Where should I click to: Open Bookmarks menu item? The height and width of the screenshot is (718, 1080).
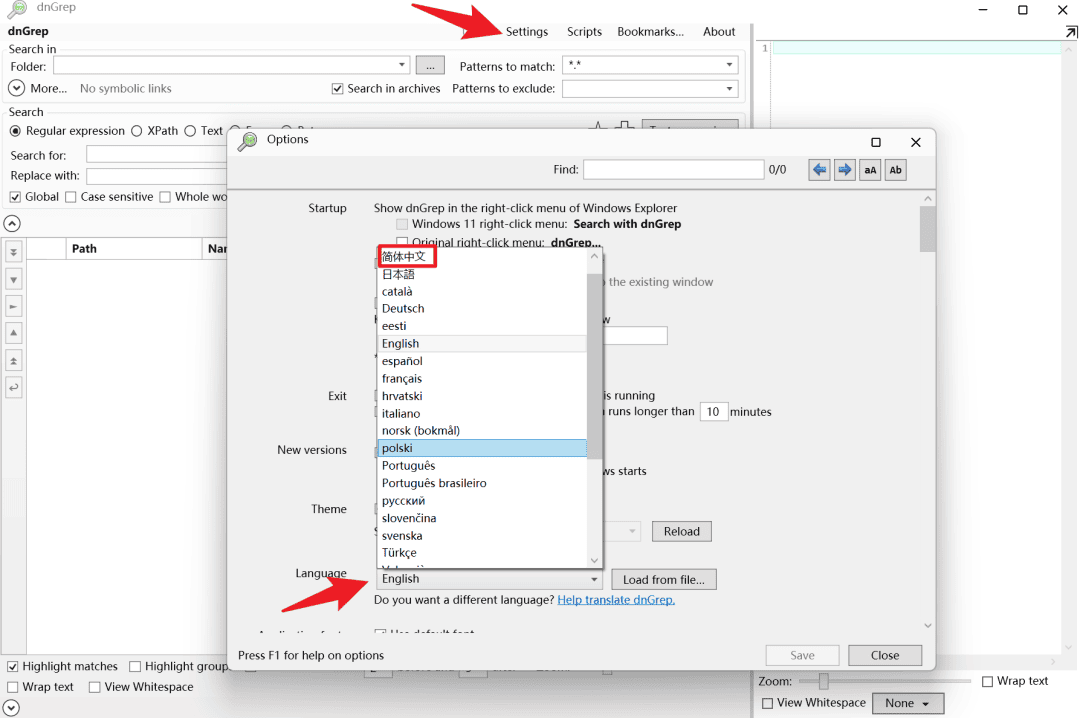[x=650, y=32]
